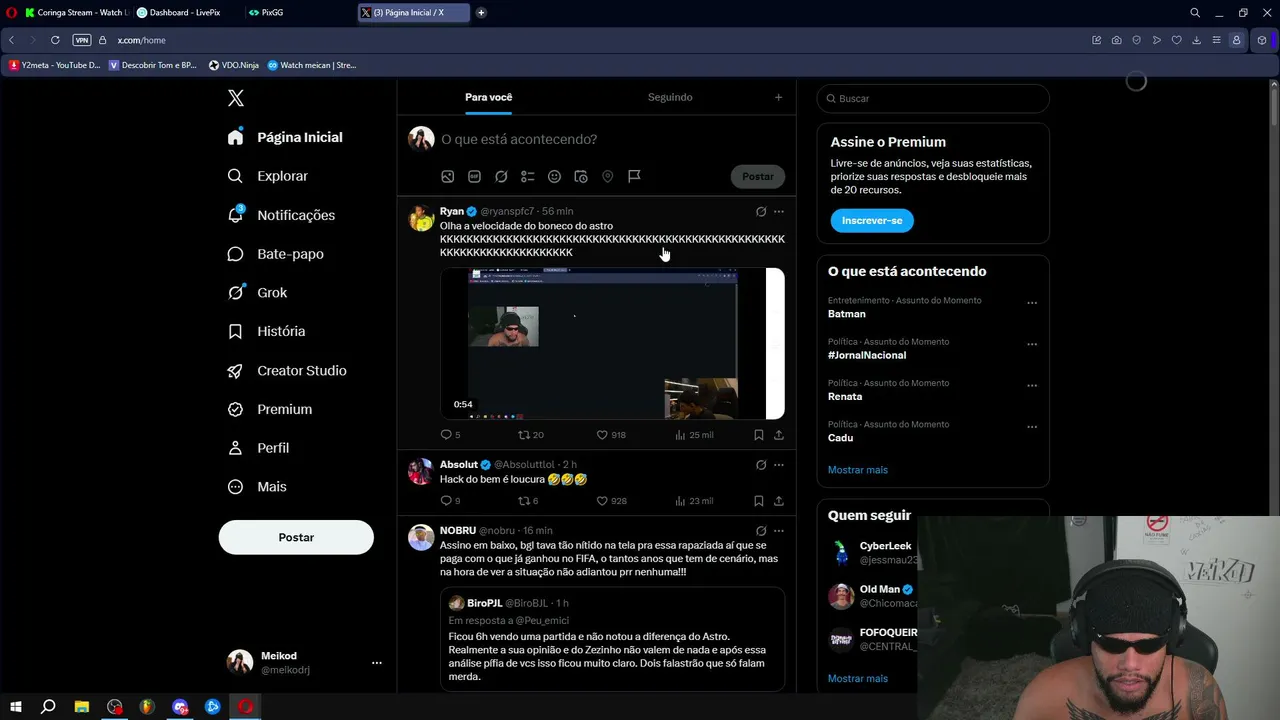The width and height of the screenshot is (1280, 720).
Task: Play the video in Ryan's post
Action: point(612,343)
